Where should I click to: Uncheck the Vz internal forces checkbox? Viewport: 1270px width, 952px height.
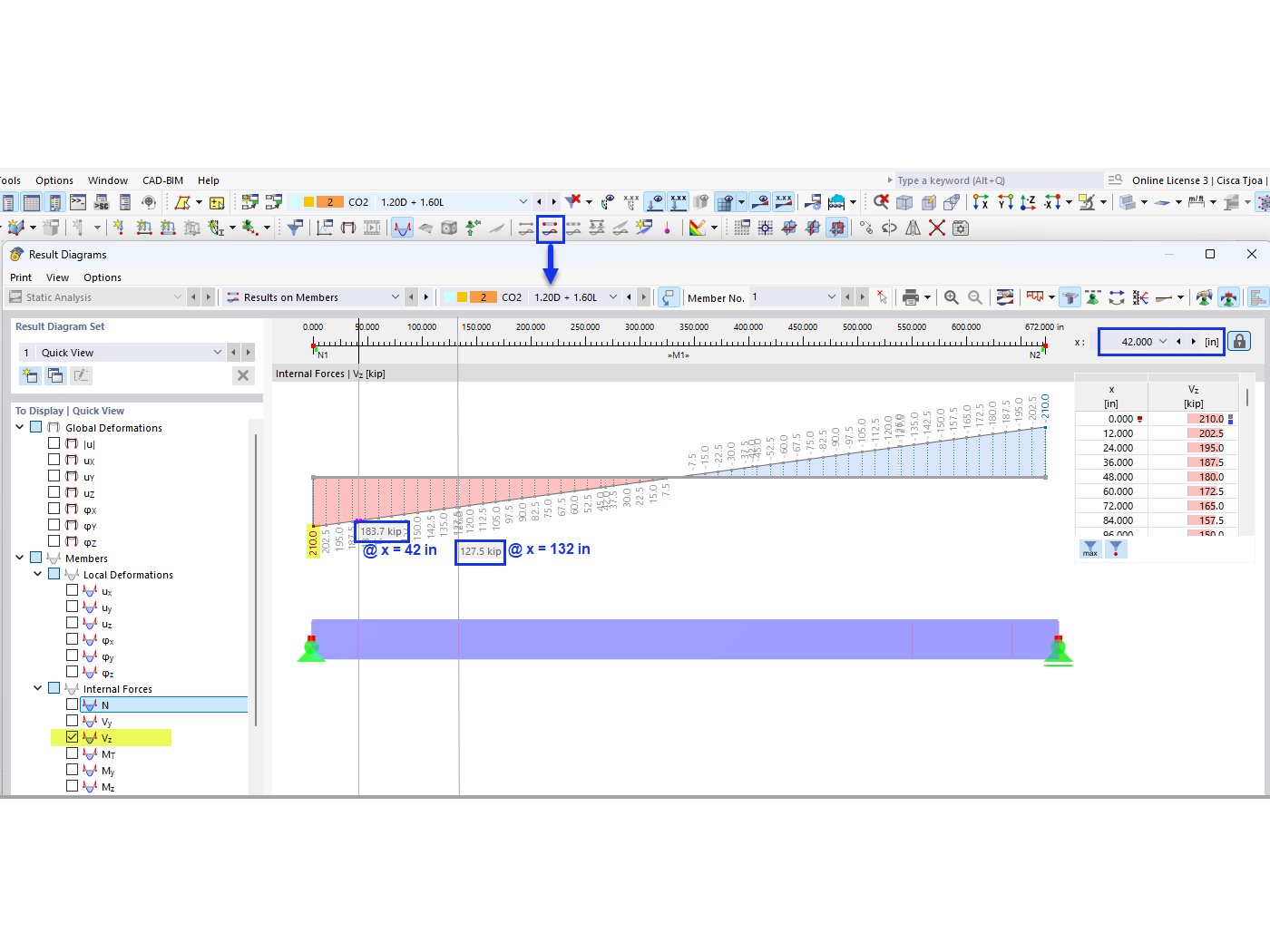click(x=73, y=737)
